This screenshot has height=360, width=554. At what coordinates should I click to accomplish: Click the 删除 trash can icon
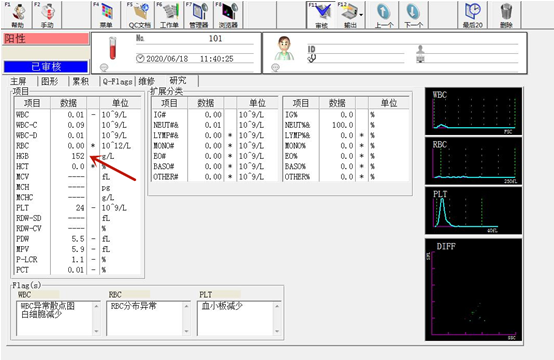click(x=506, y=15)
